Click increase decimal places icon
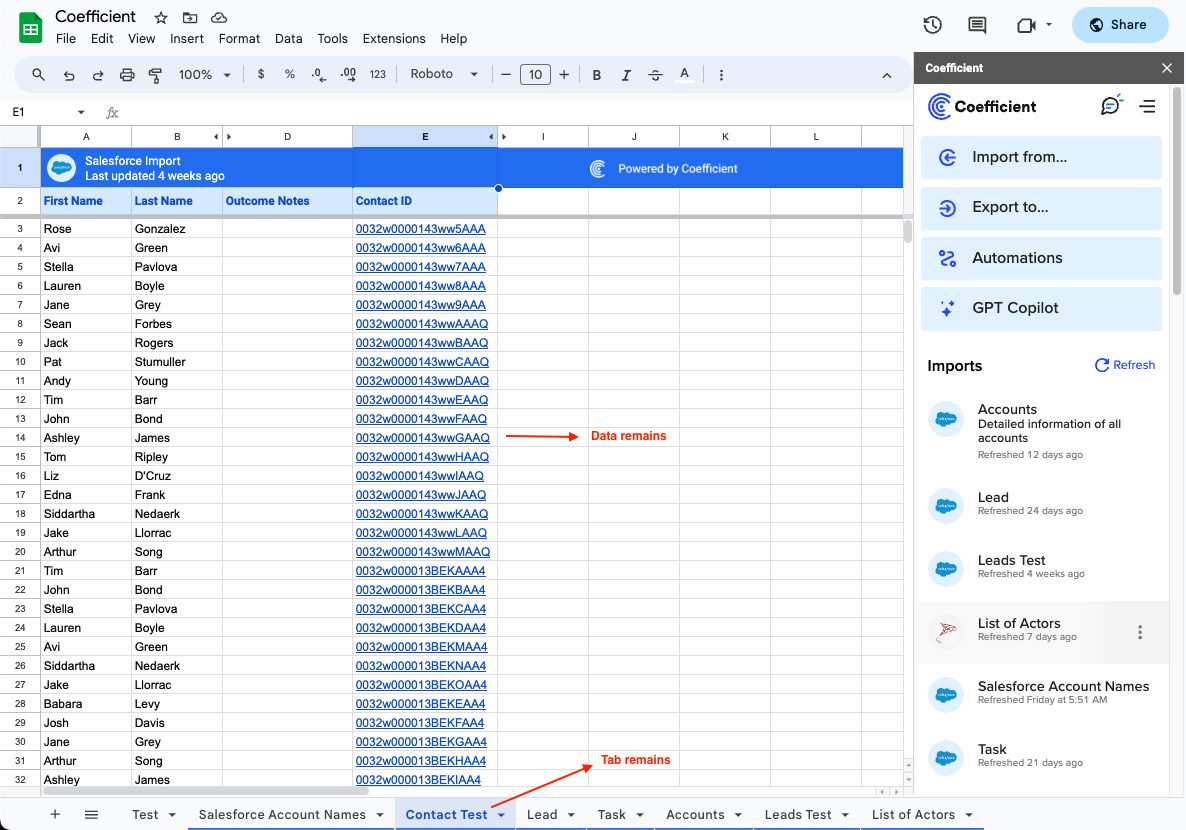 coord(348,74)
